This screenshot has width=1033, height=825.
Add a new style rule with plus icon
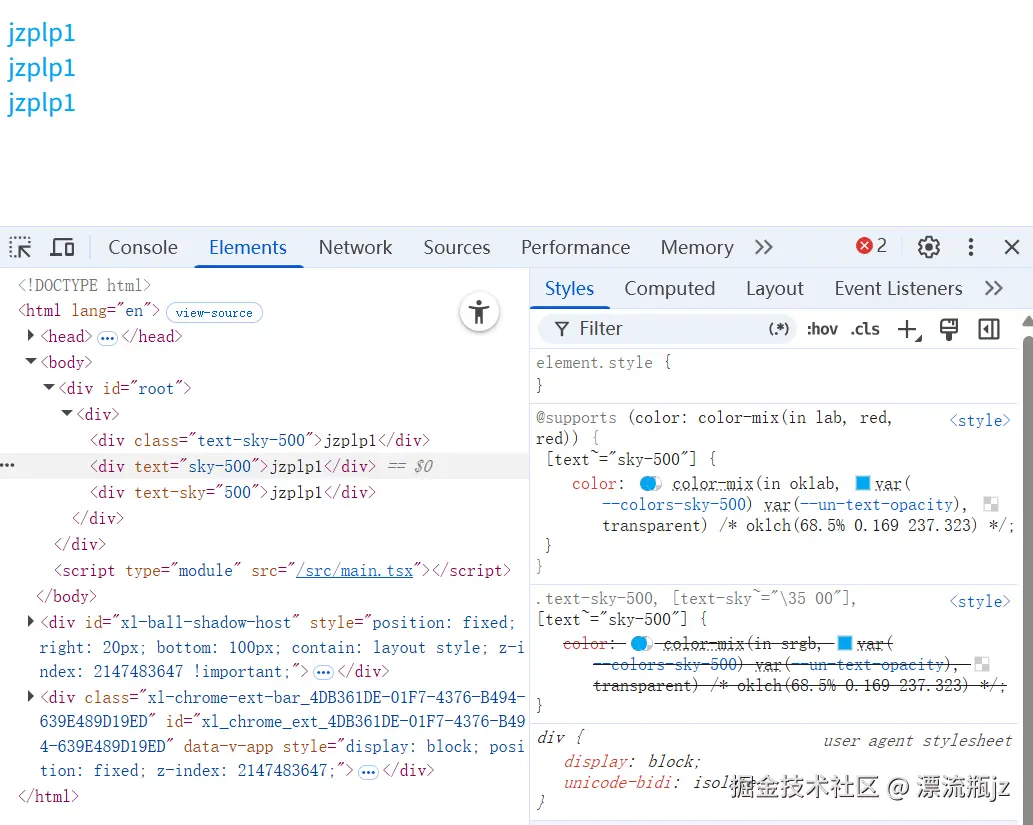909,329
